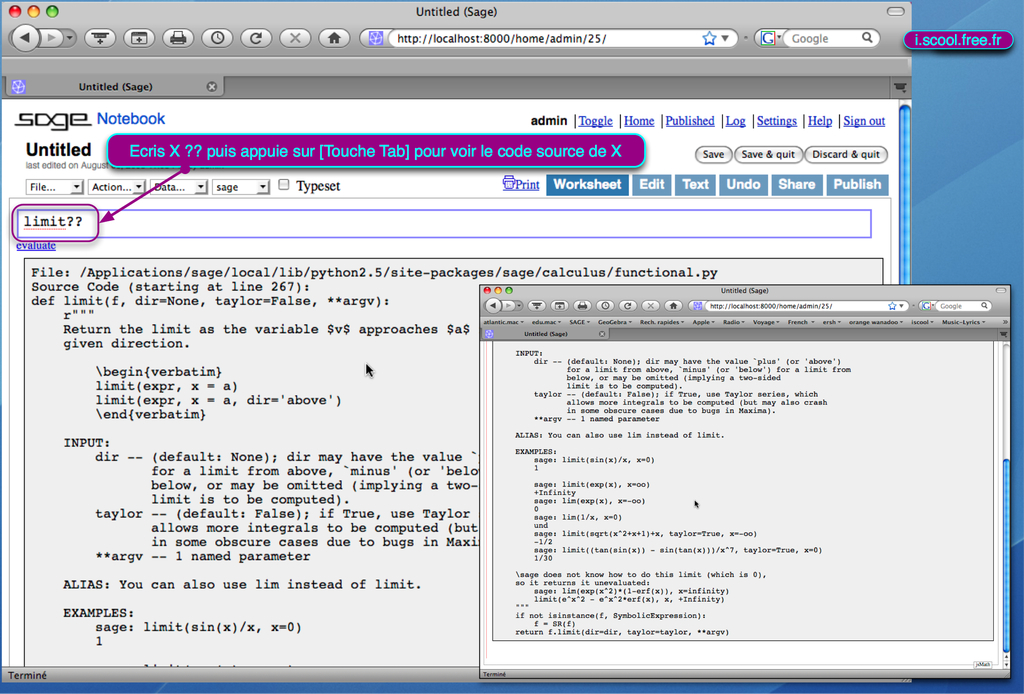Open the Publish tab

[857, 185]
